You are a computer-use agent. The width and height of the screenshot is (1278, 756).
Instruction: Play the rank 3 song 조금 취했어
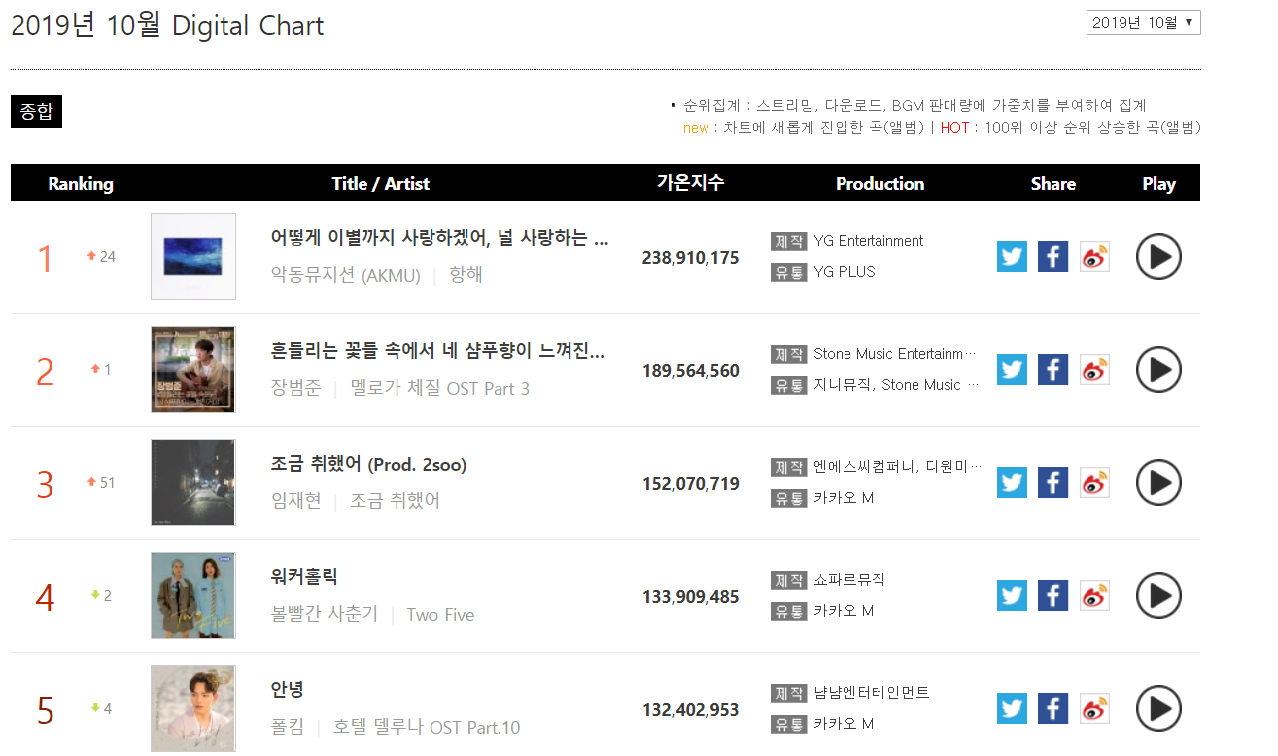point(1158,483)
